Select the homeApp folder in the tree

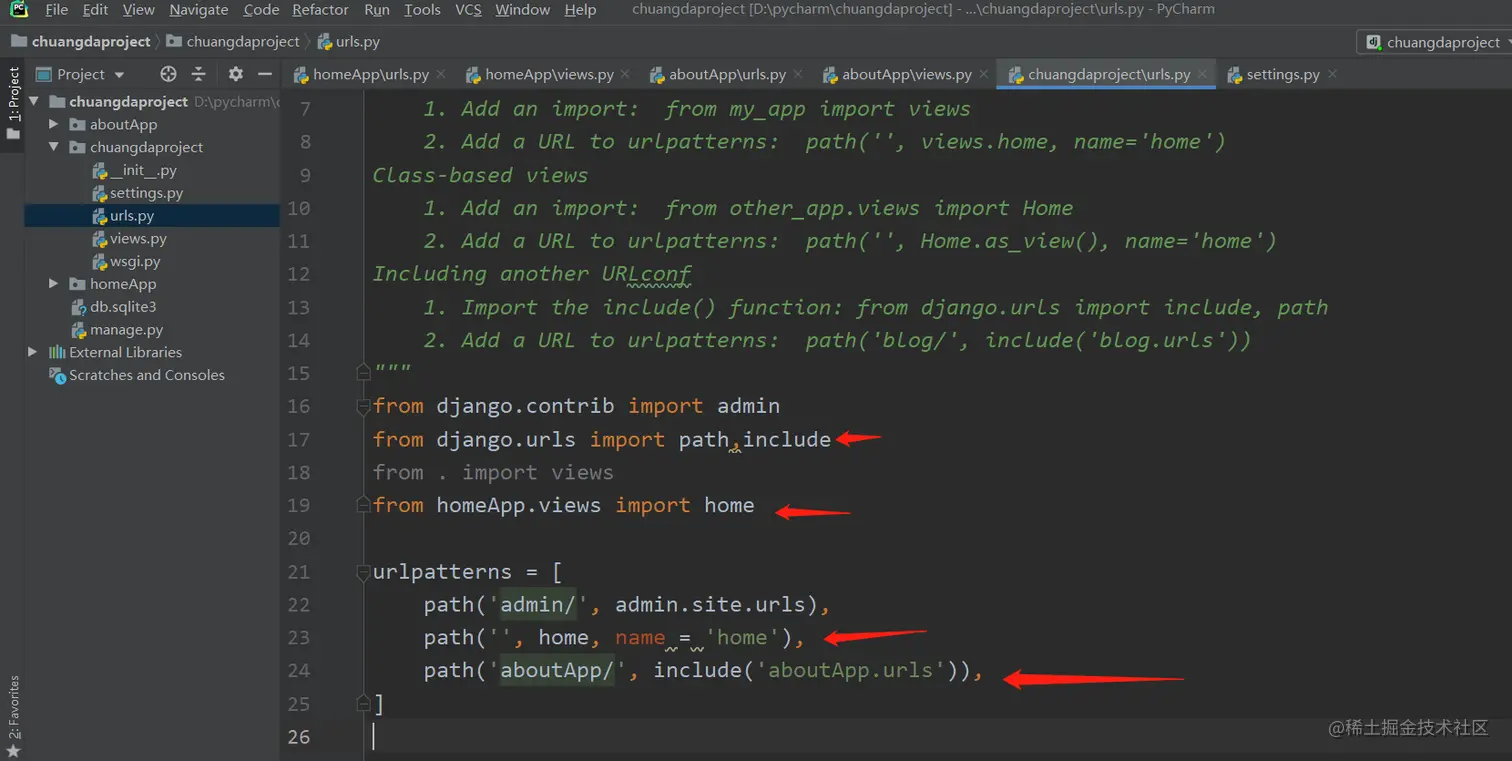[x=123, y=284]
